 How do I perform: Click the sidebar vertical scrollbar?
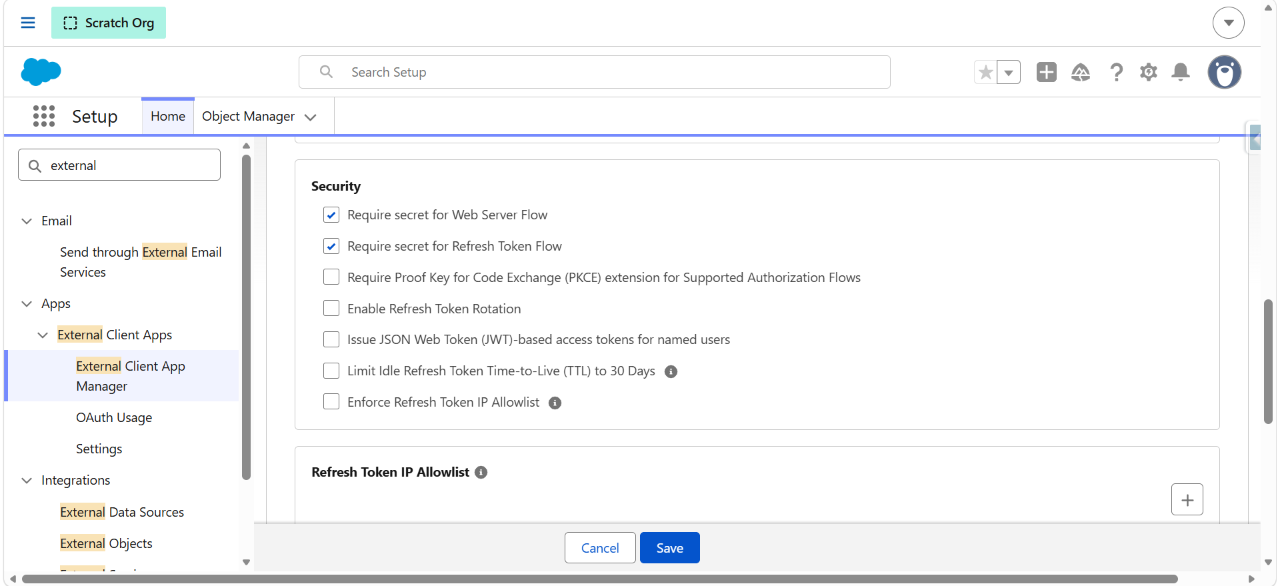pos(246,318)
